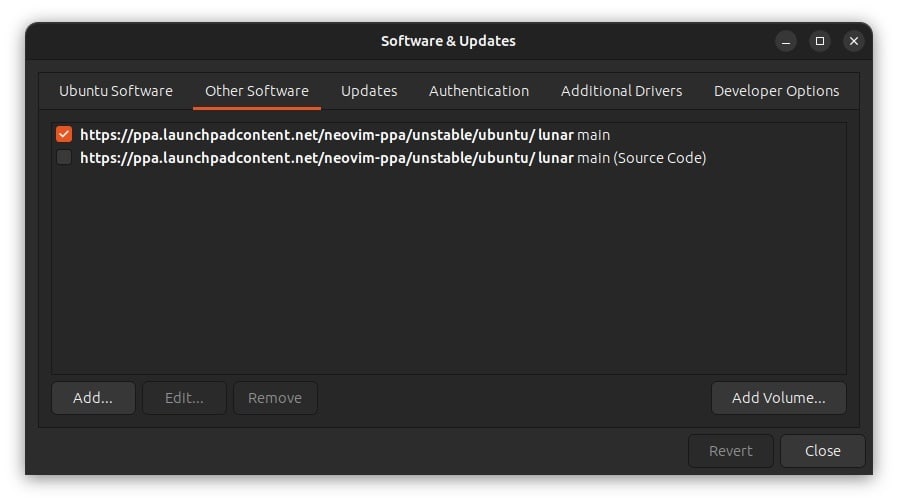The width and height of the screenshot is (898, 503).
Task: Go to the Authentication tab
Action: pyautogui.click(x=479, y=91)
